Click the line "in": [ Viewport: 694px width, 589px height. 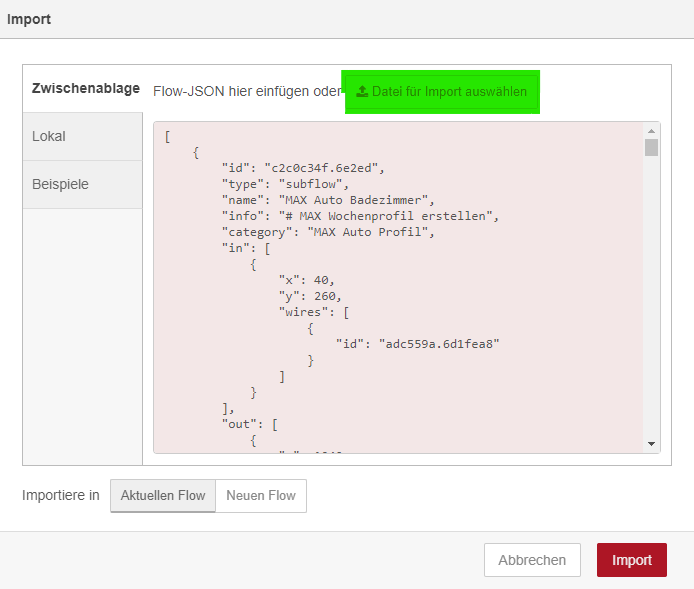pos(246,248)
